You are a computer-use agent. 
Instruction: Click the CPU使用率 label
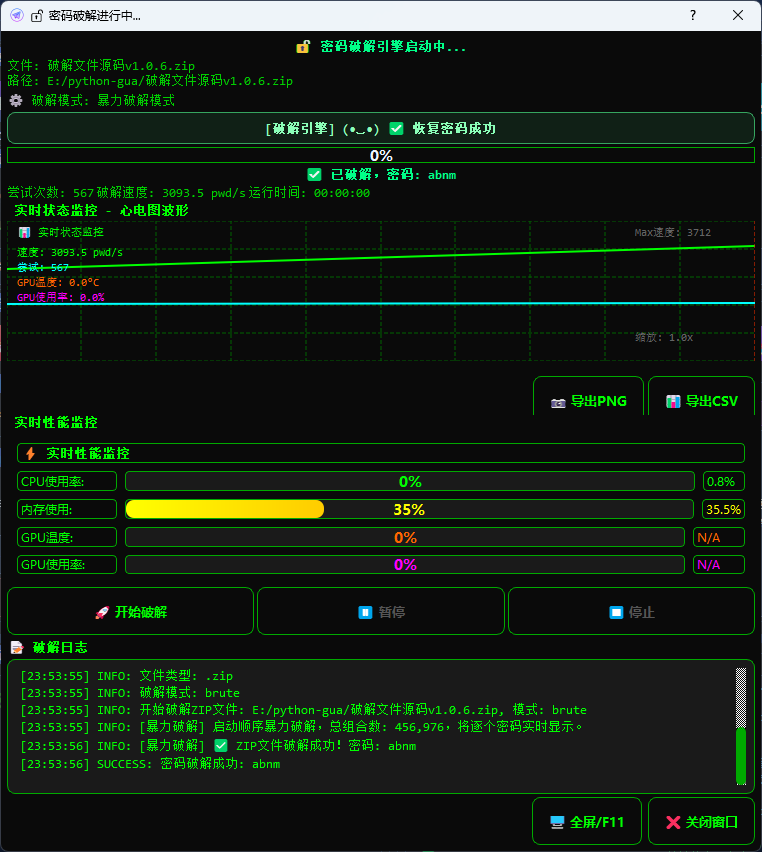[67, 481]
